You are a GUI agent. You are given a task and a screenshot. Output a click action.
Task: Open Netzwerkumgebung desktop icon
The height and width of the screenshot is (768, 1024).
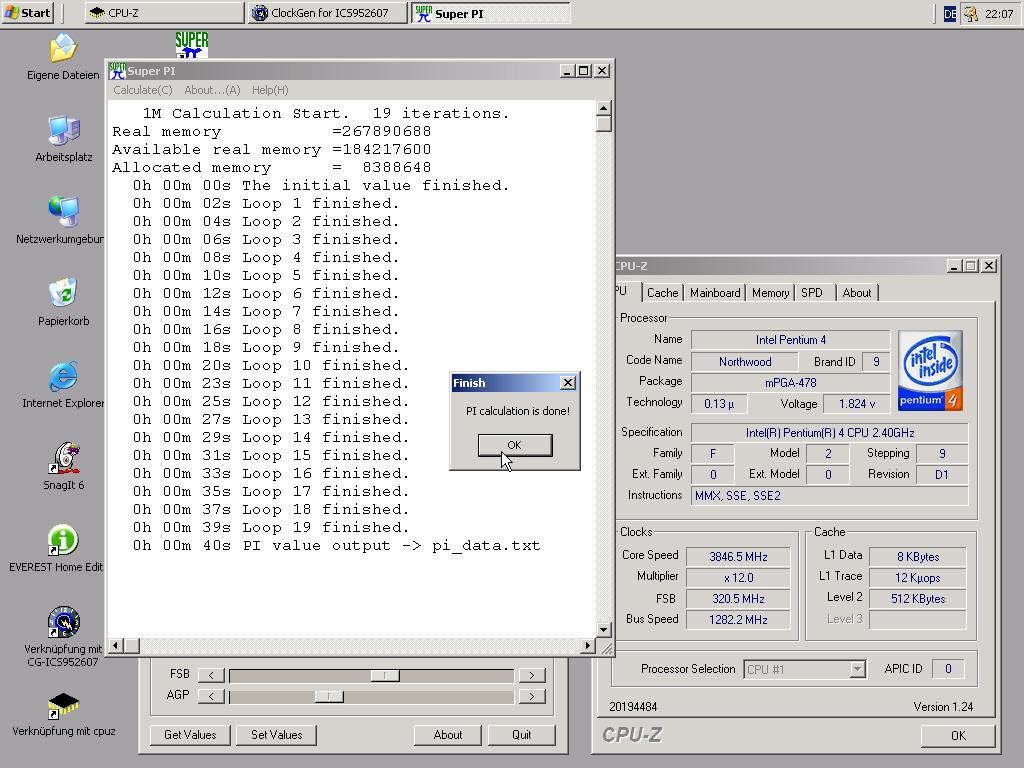coord(63,212)
